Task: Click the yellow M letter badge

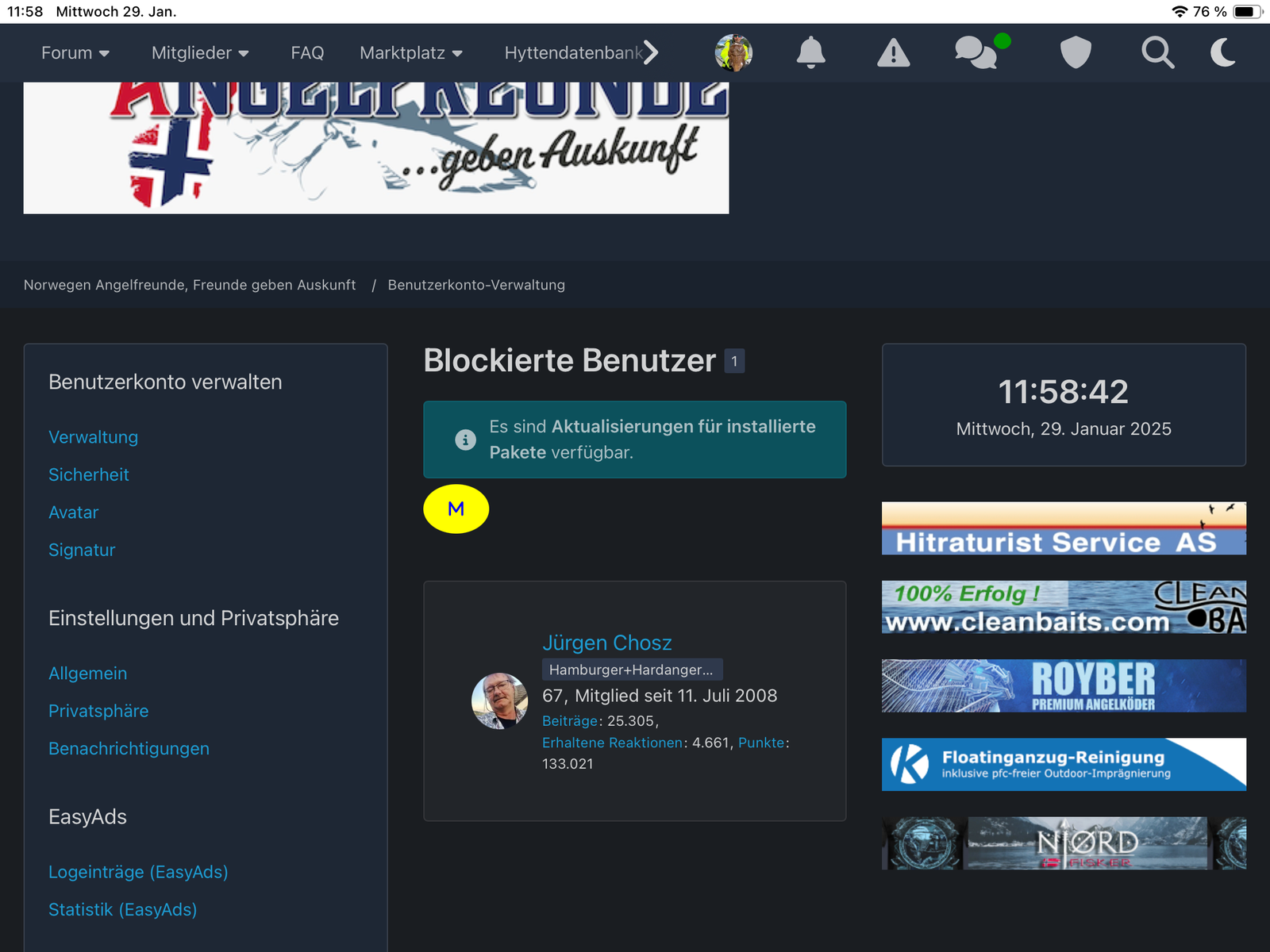Action: pos(456,509)
